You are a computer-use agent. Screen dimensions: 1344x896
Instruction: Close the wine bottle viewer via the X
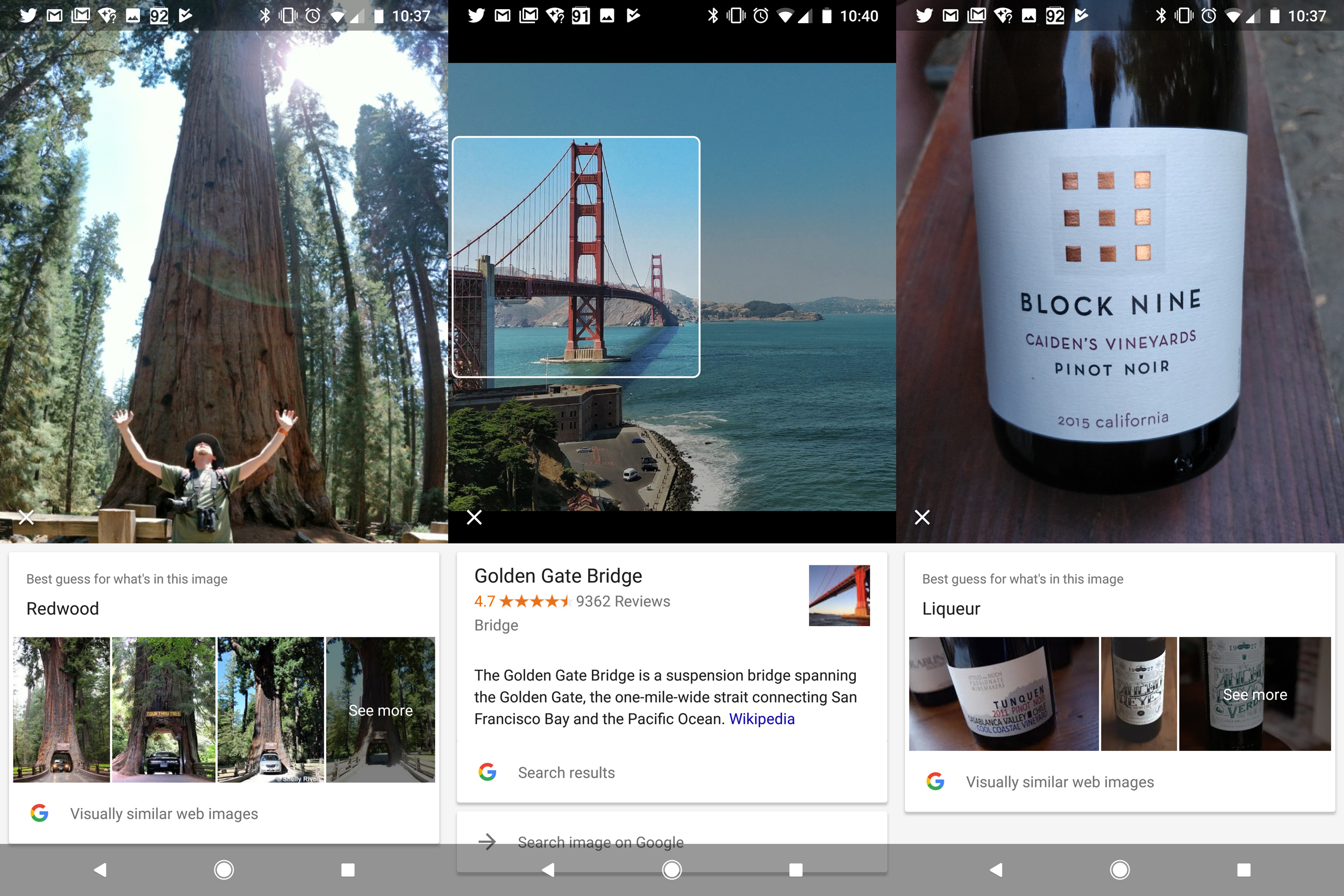[x=921, y=517]
